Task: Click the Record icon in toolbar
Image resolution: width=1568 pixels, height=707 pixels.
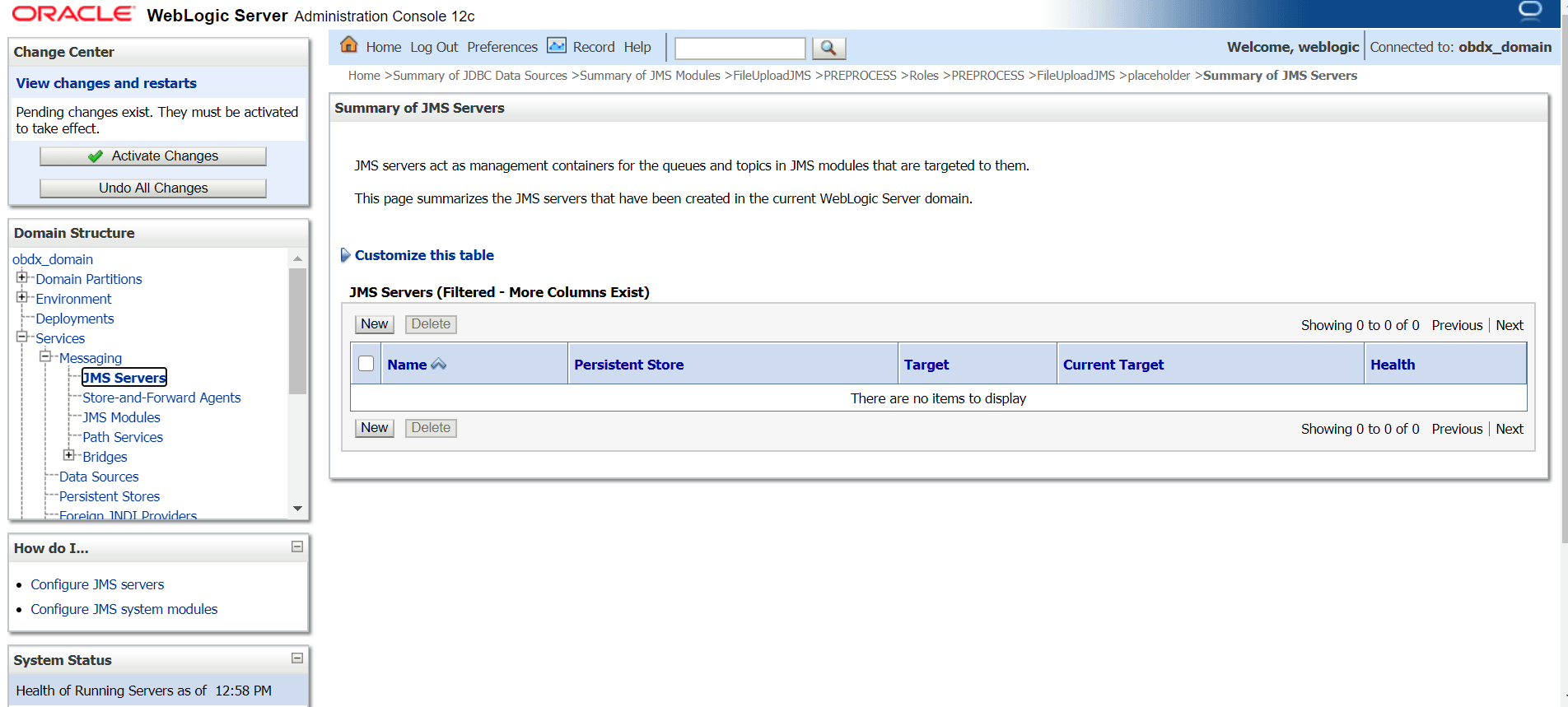Action: (557, 45)
